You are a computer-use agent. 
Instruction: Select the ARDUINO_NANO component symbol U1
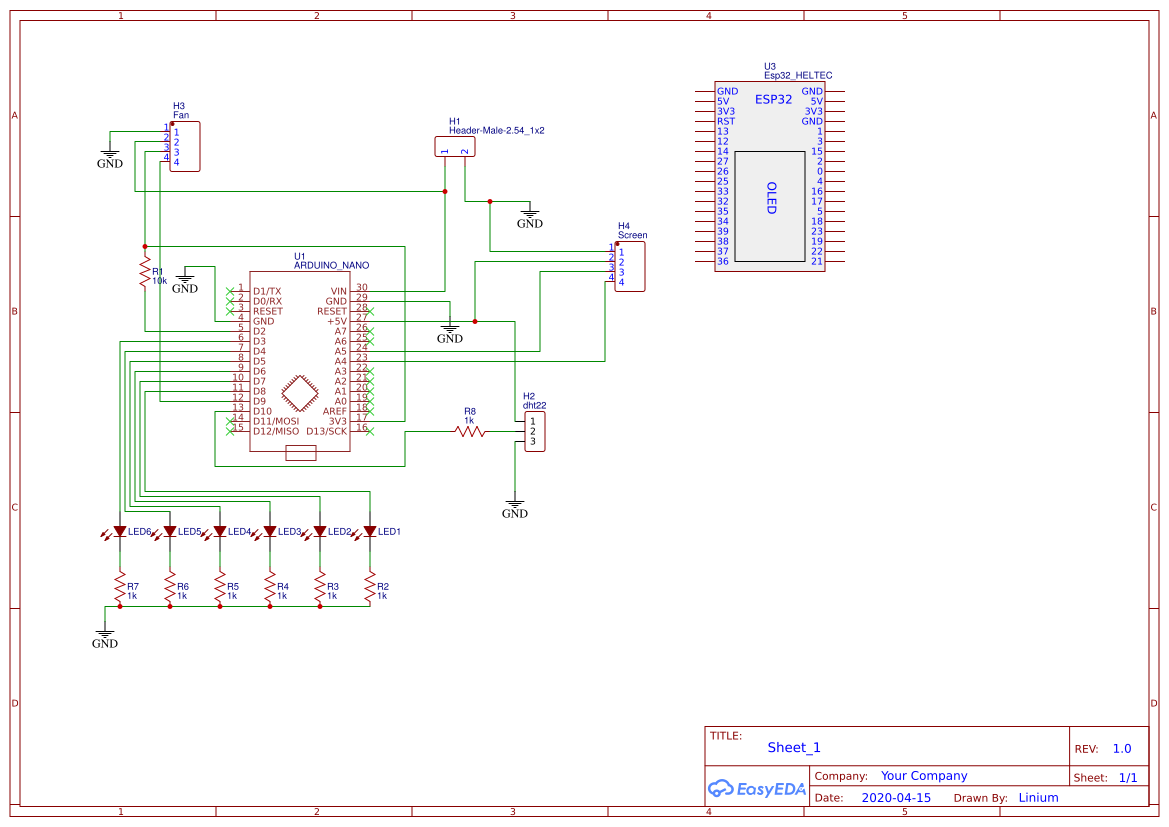point(300,360)
